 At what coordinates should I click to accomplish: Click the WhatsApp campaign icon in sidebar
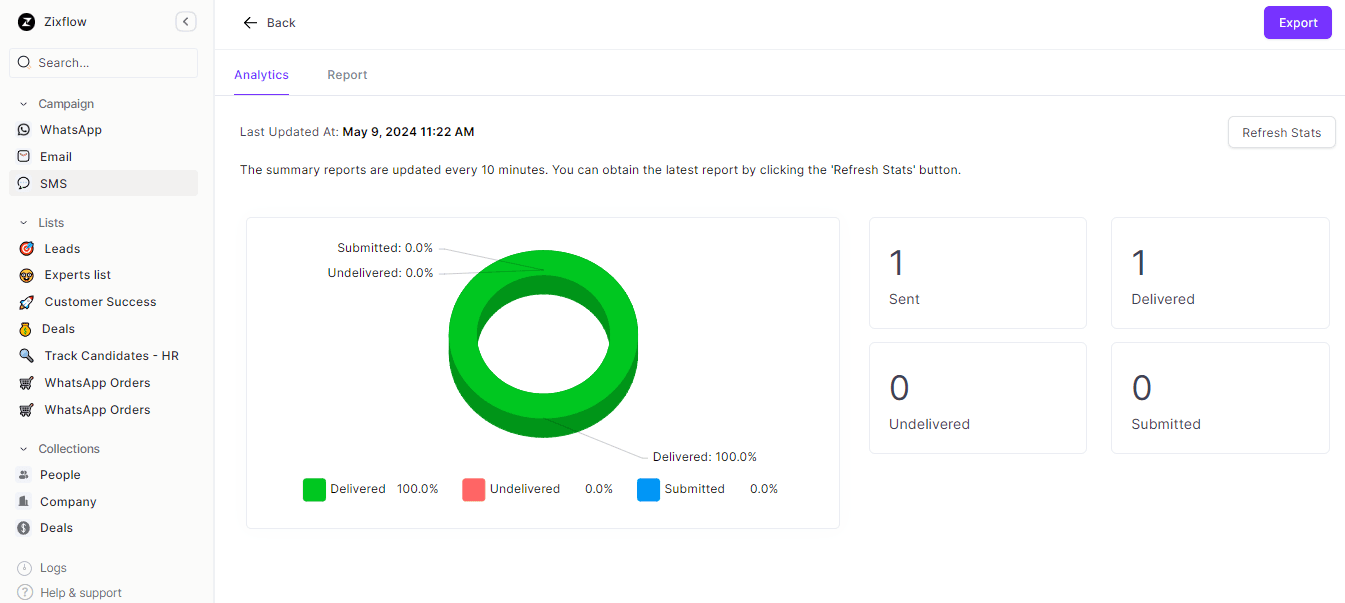(24, 130)
